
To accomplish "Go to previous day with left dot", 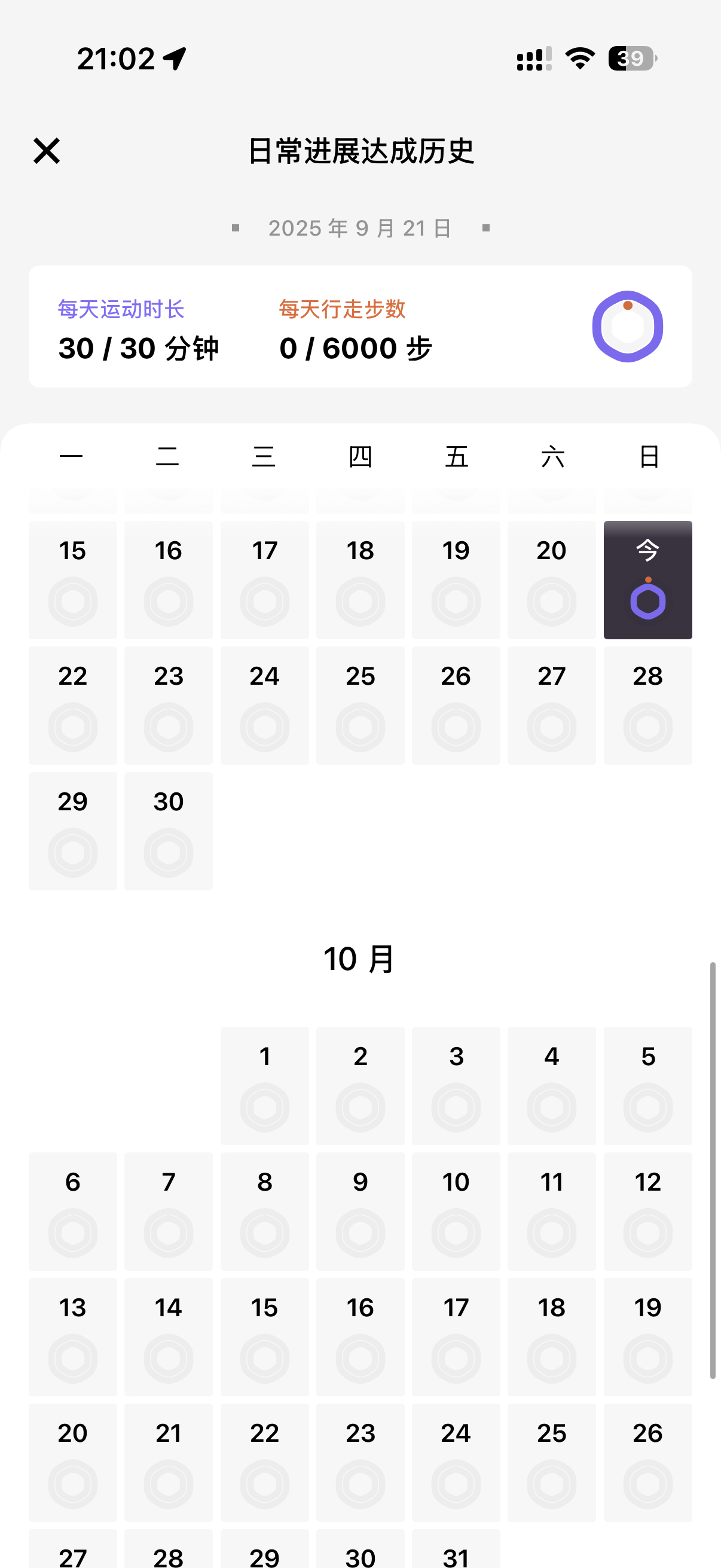I will pos(236,228).
